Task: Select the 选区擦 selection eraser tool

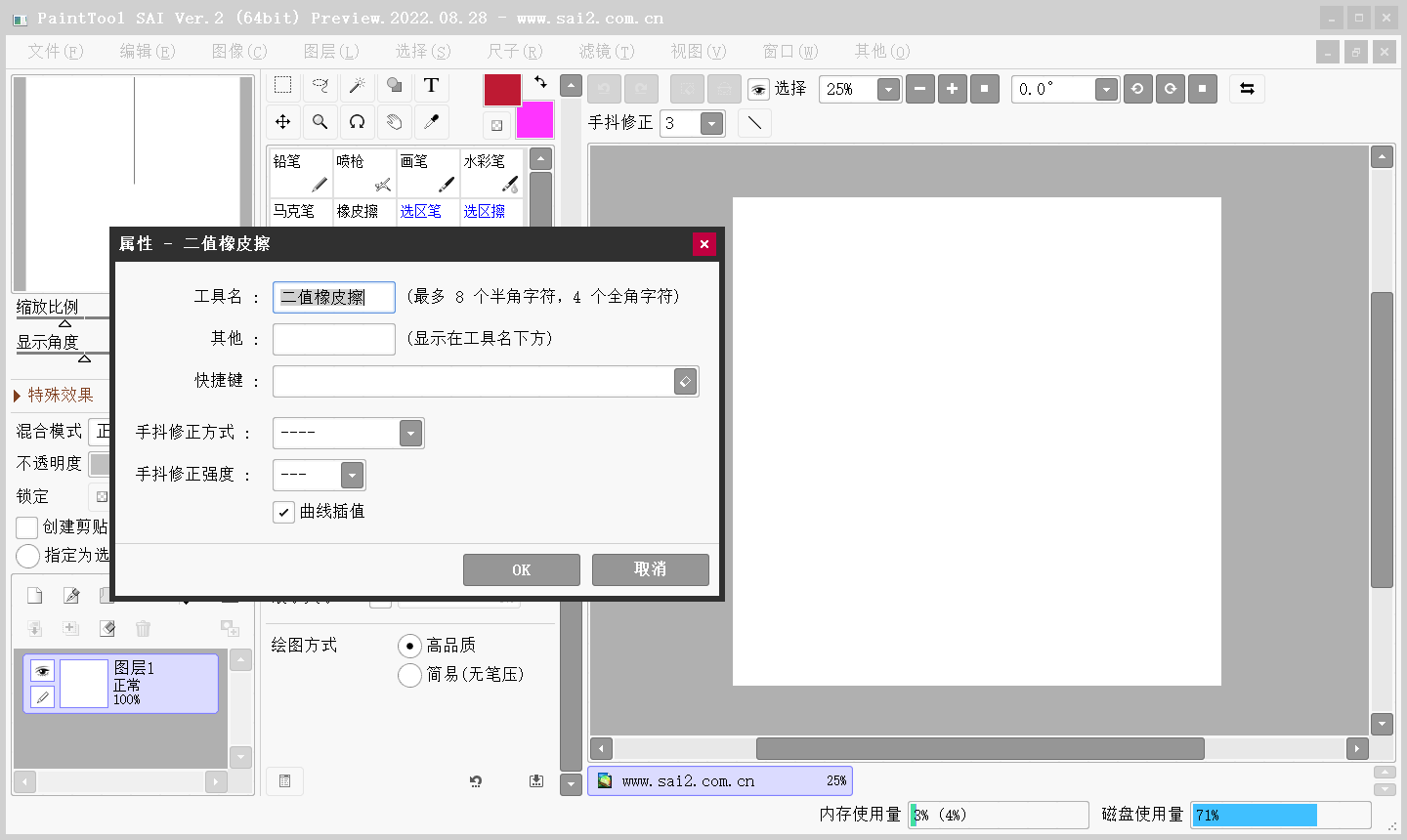Action: (x=491, y=212)
